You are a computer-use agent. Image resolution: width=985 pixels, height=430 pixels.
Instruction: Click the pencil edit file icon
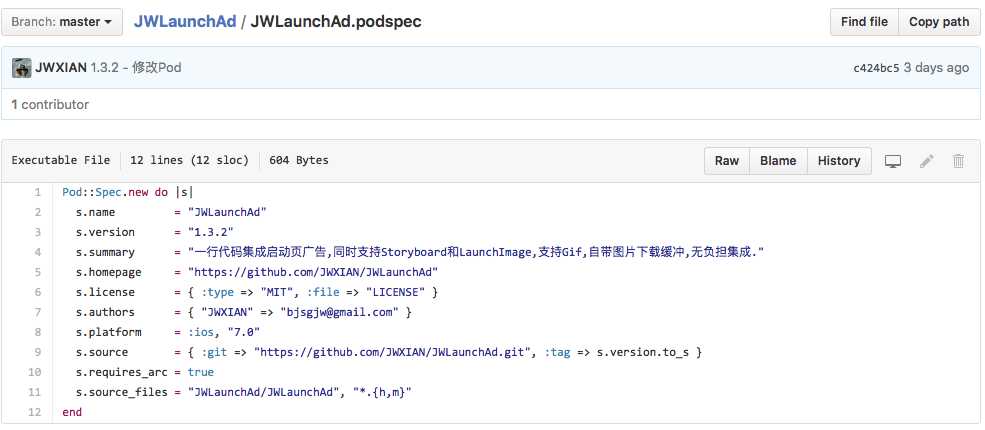[926, 161]
